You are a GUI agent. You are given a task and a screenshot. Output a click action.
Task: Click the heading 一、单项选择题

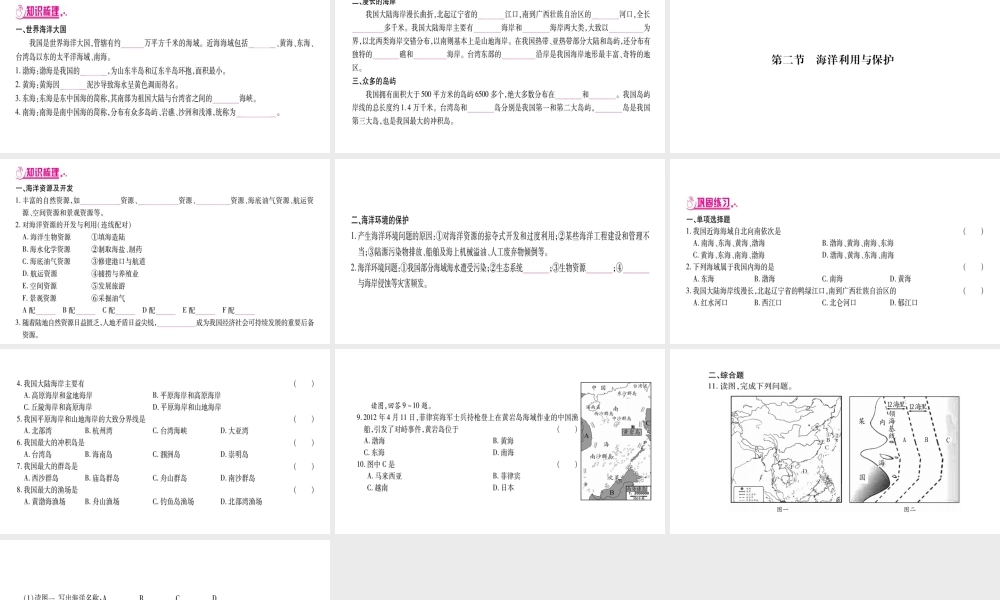click(x=709, y=219)
